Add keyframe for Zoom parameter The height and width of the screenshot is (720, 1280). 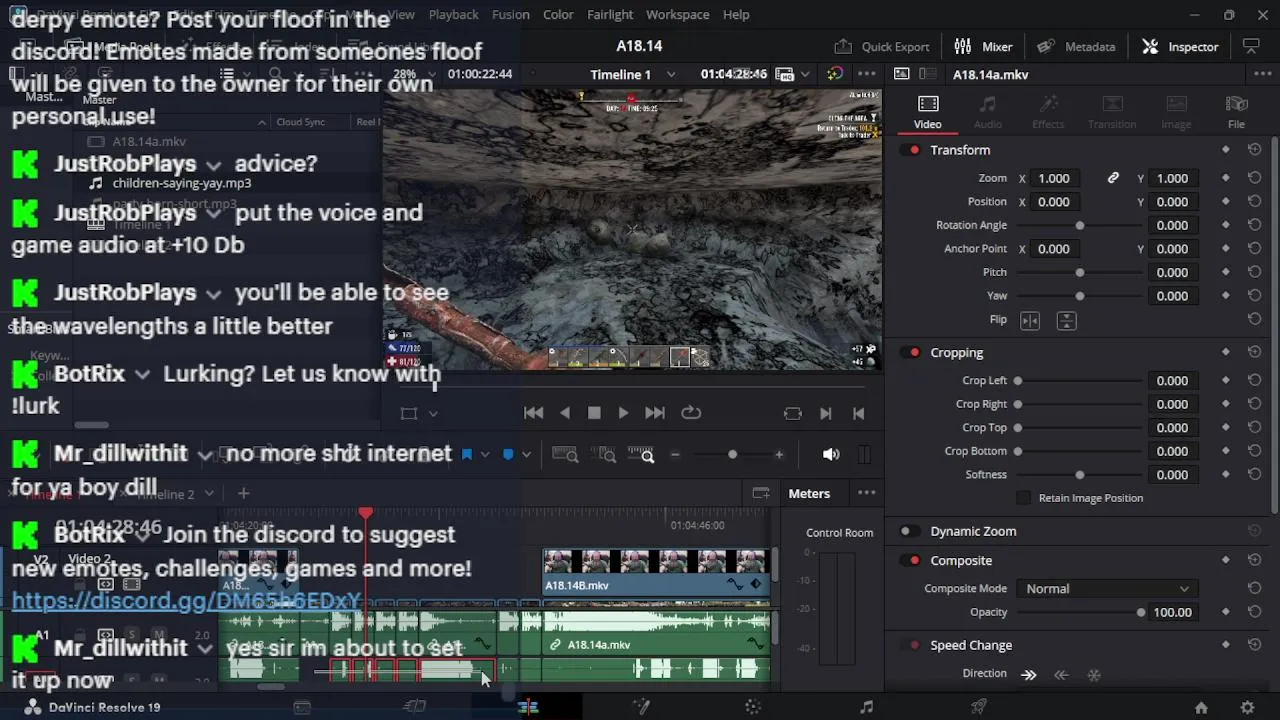(1225, 178)
